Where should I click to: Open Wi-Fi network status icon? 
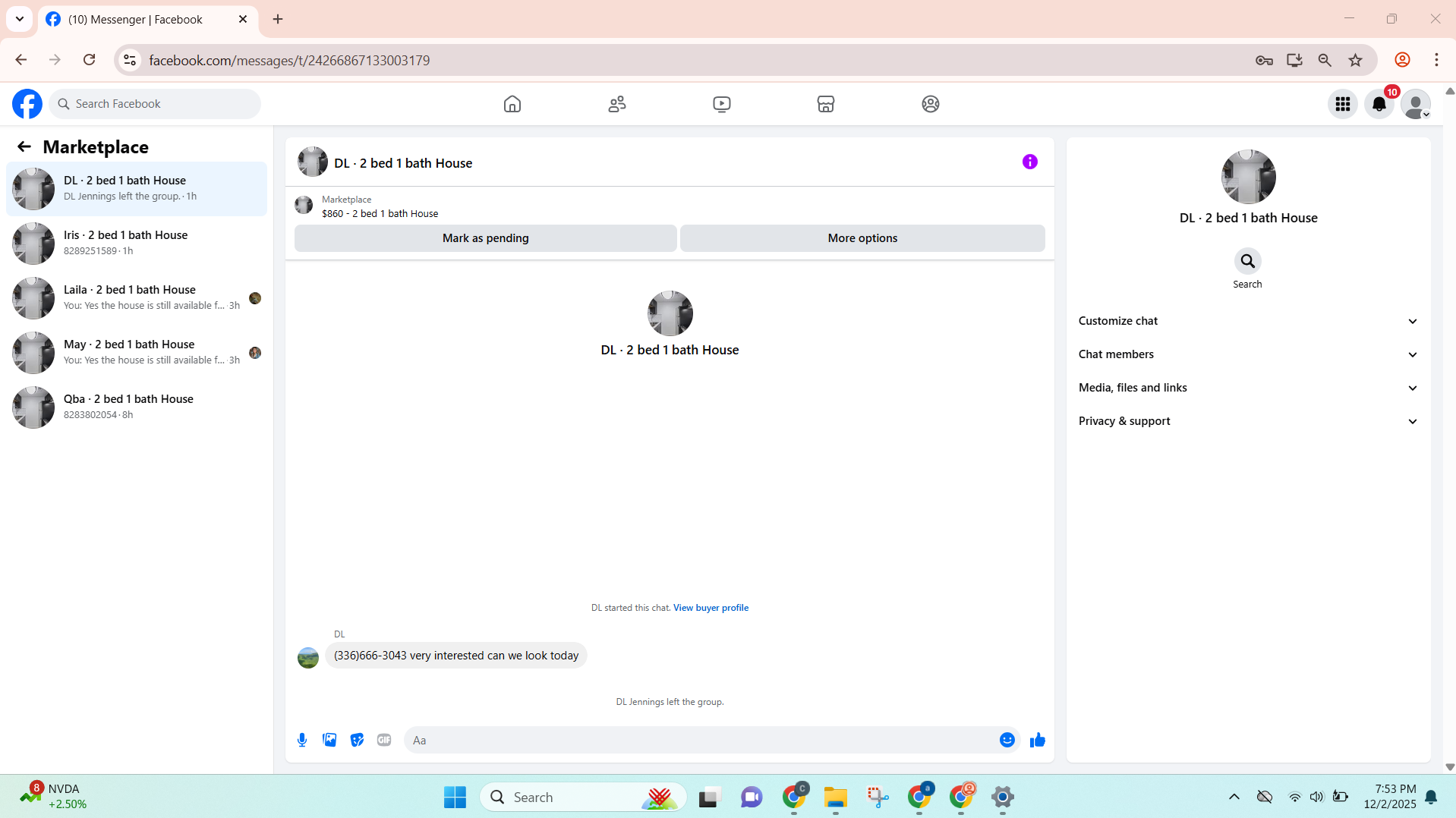(1294, 797)
